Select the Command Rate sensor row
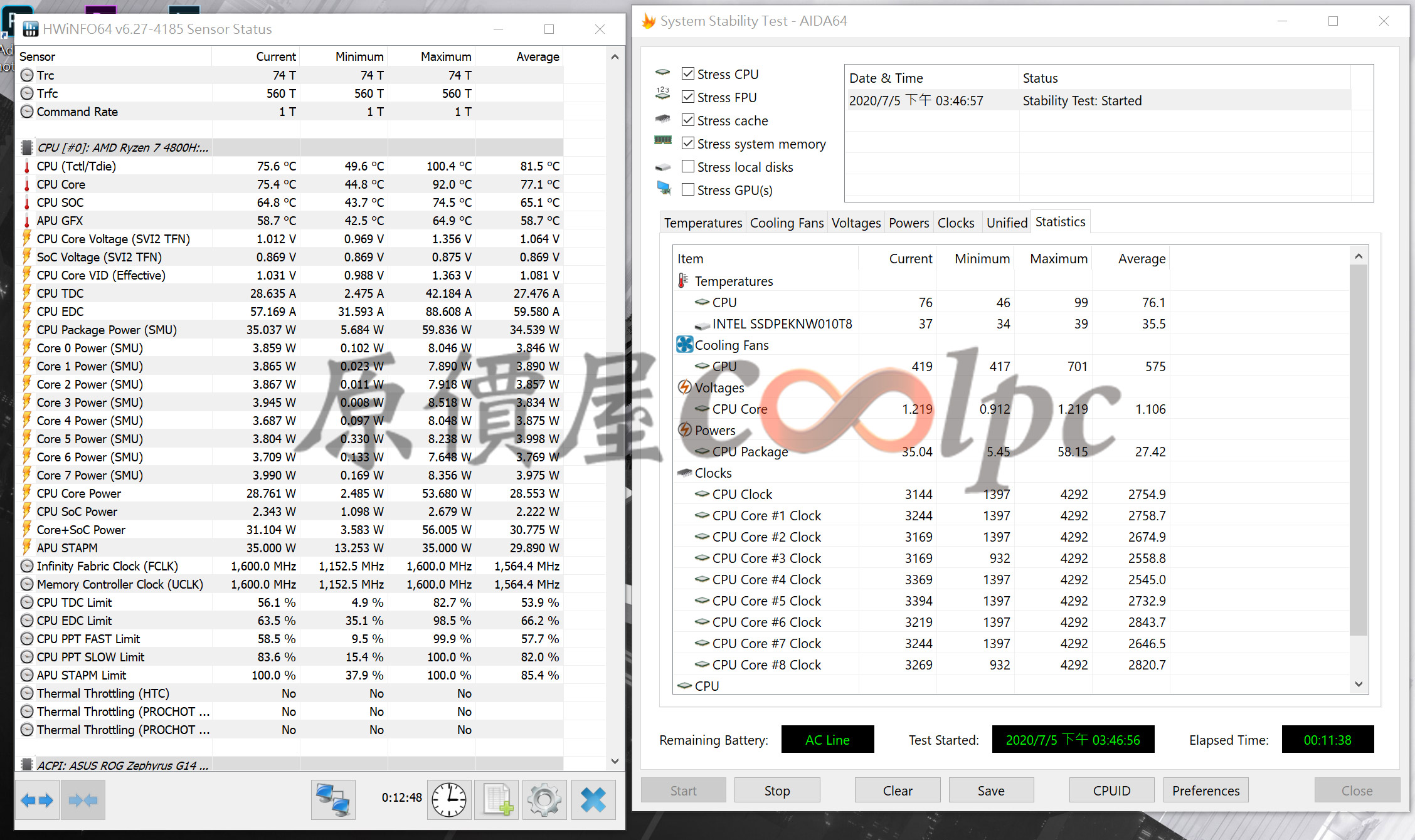 (290, 112)
